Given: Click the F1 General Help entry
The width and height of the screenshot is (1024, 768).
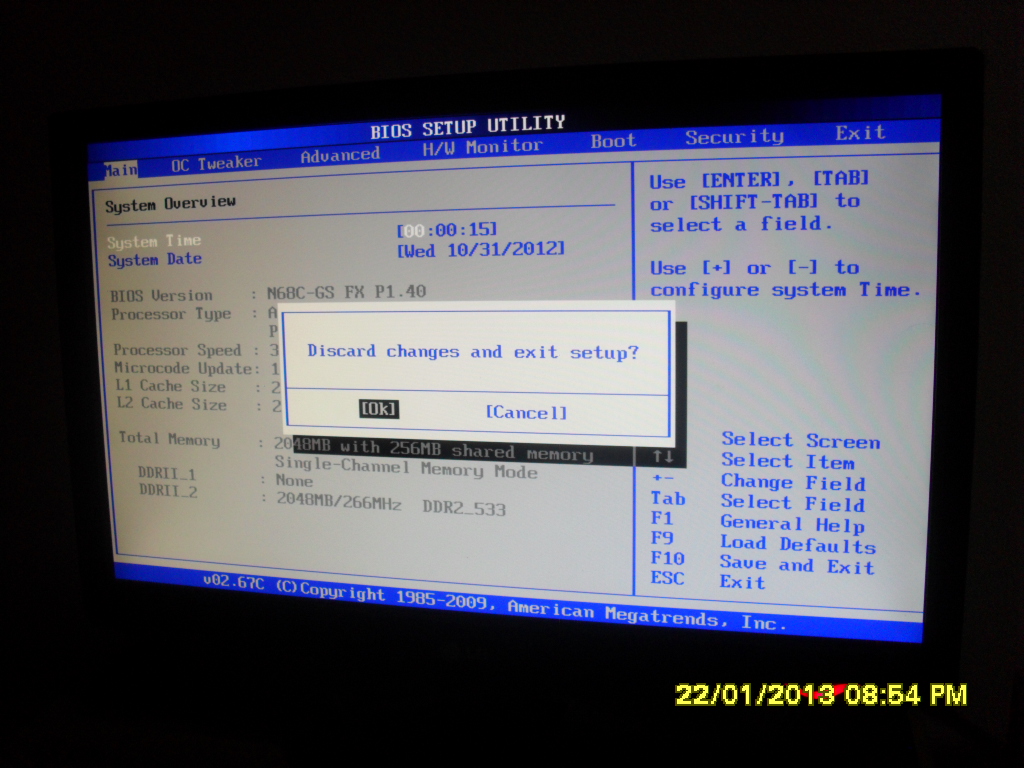Looking at the screenshot, I should coord(758,522).
